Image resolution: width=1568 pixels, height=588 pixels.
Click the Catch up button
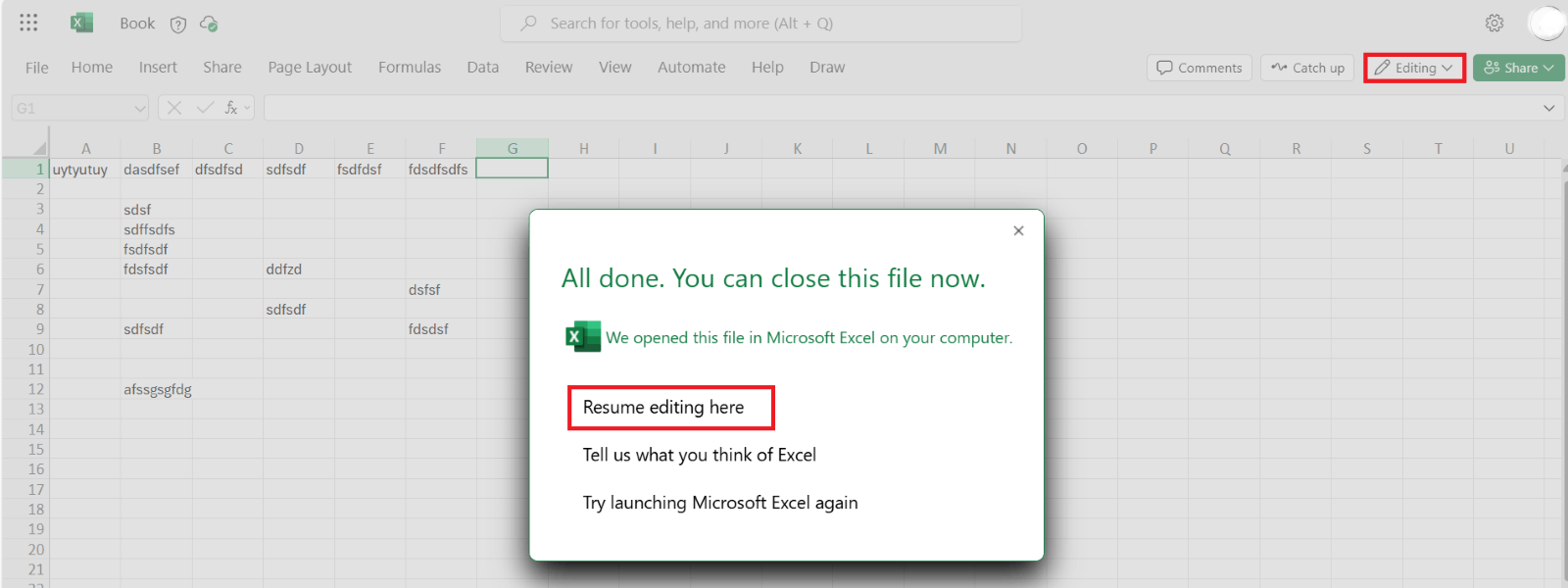tap(1308, 68)
